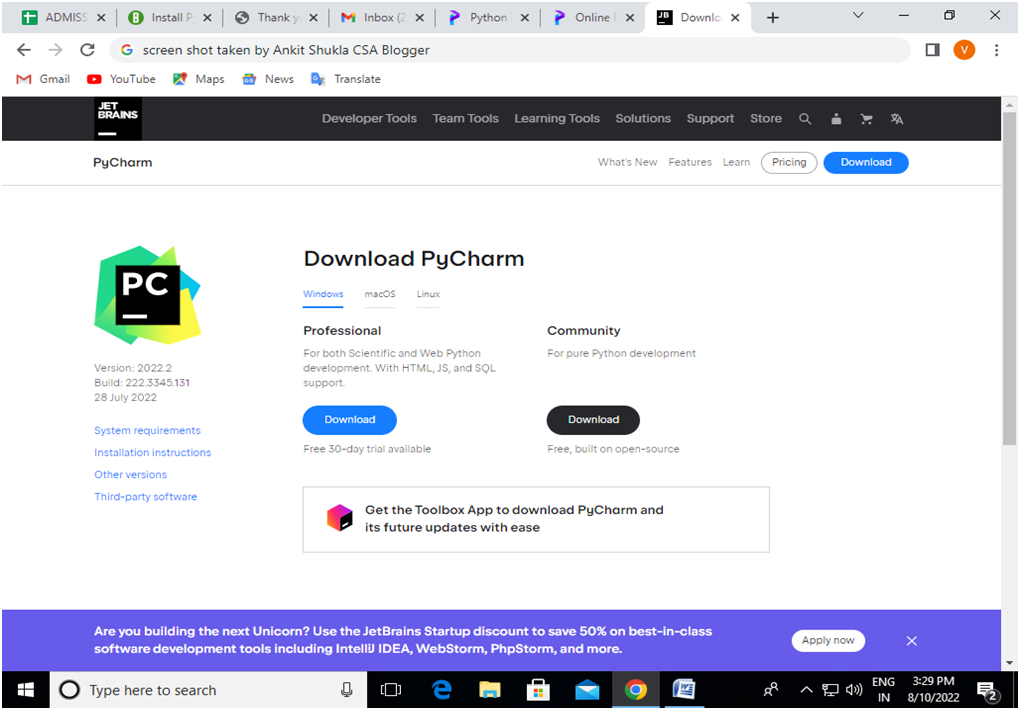Select the Windows platform tab
The height and width of the screenshot is (710, 1020).
point(323,294)
